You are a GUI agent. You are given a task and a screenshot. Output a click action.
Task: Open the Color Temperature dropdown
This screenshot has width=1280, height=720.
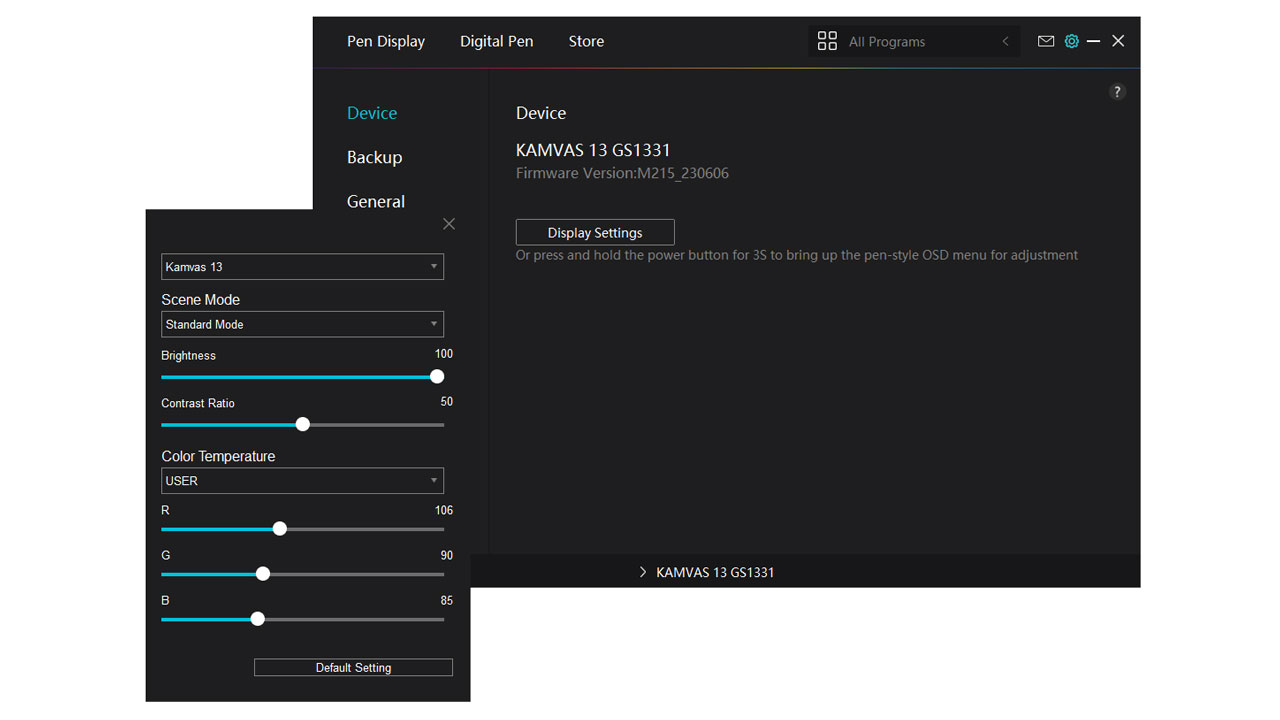coord(302,481)
